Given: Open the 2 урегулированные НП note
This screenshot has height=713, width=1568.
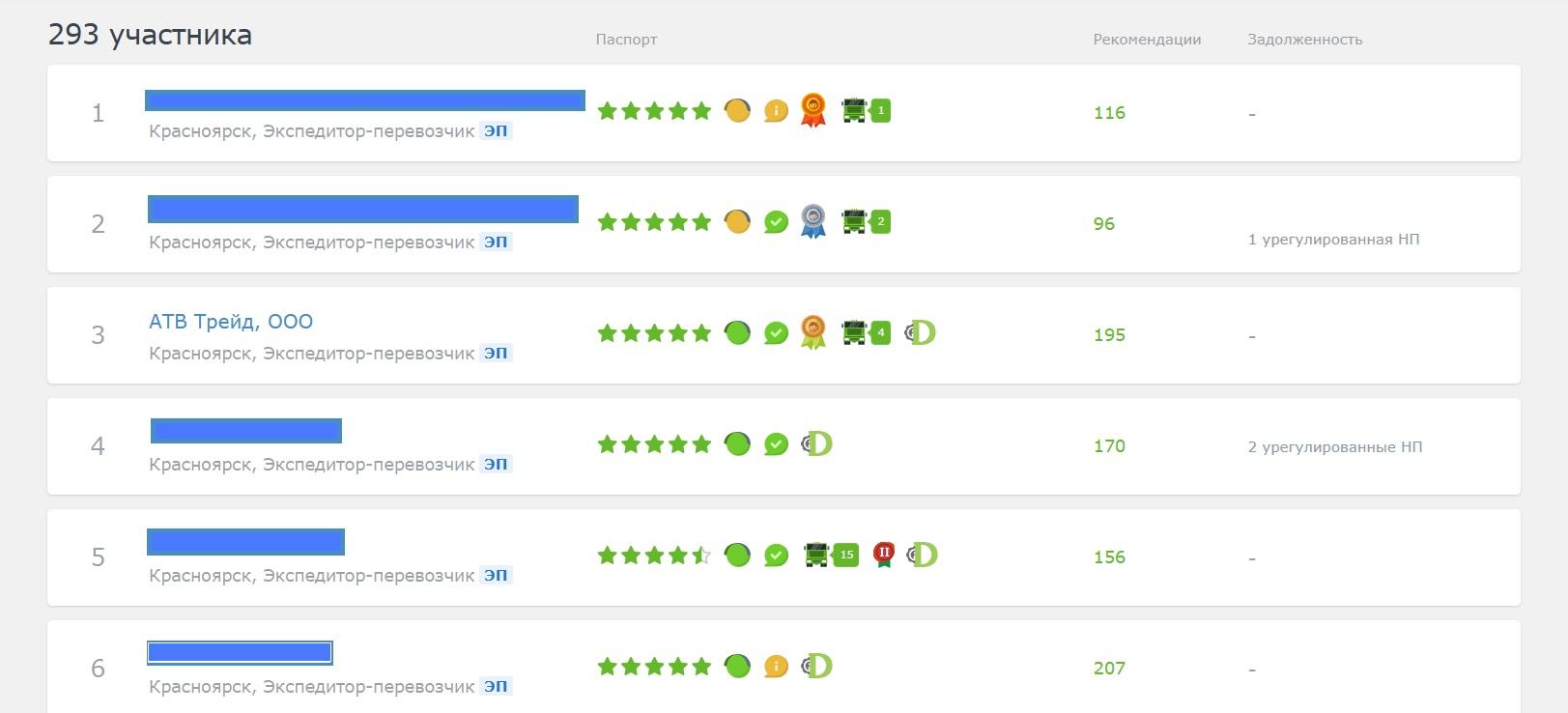Looking at the screenshot, I should 1334,446.
